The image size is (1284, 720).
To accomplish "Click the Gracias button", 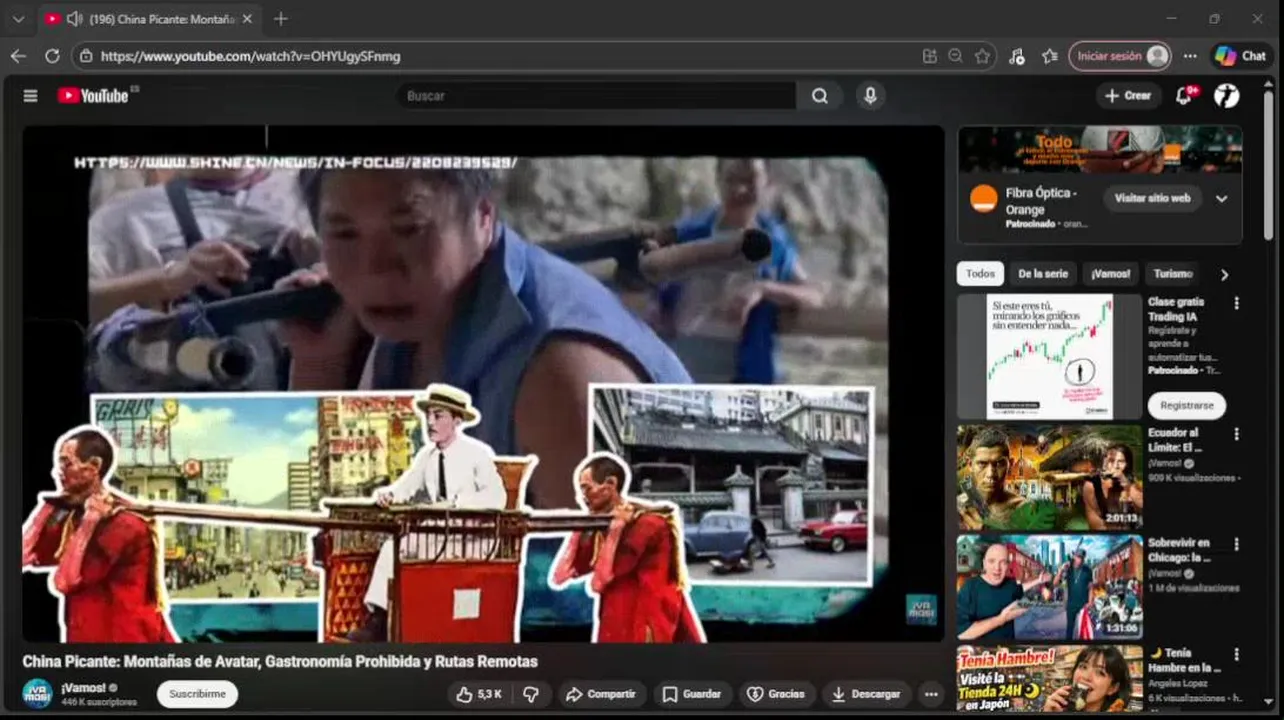I will [776, 694].
